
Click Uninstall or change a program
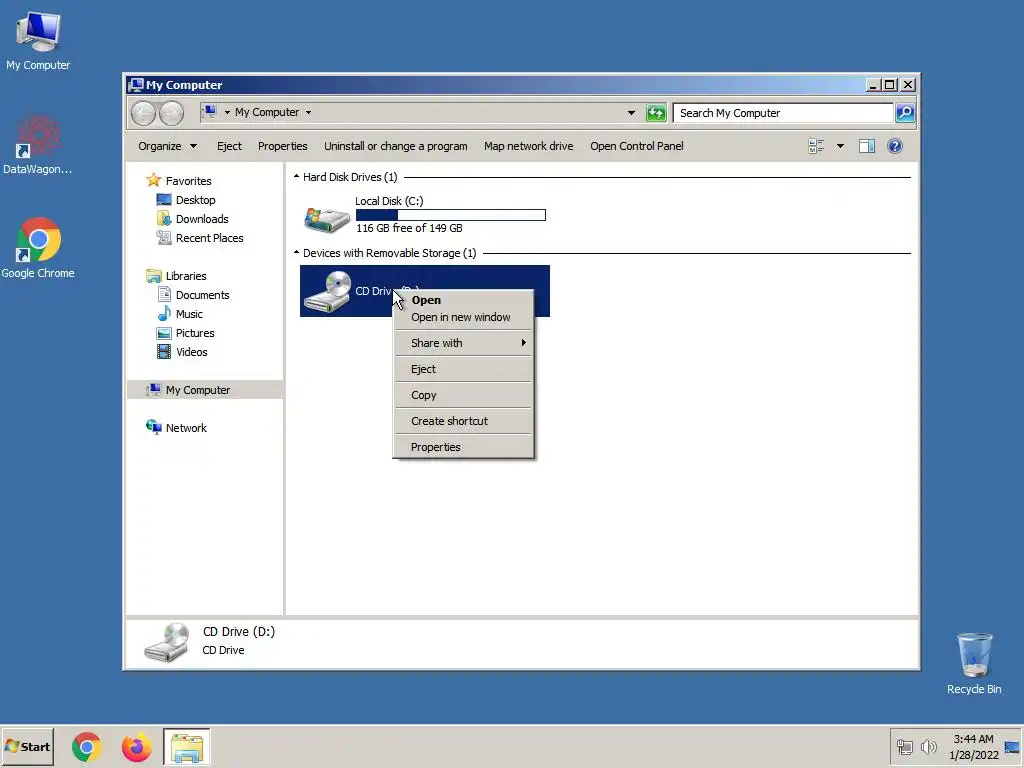click(x=396, y=146)
